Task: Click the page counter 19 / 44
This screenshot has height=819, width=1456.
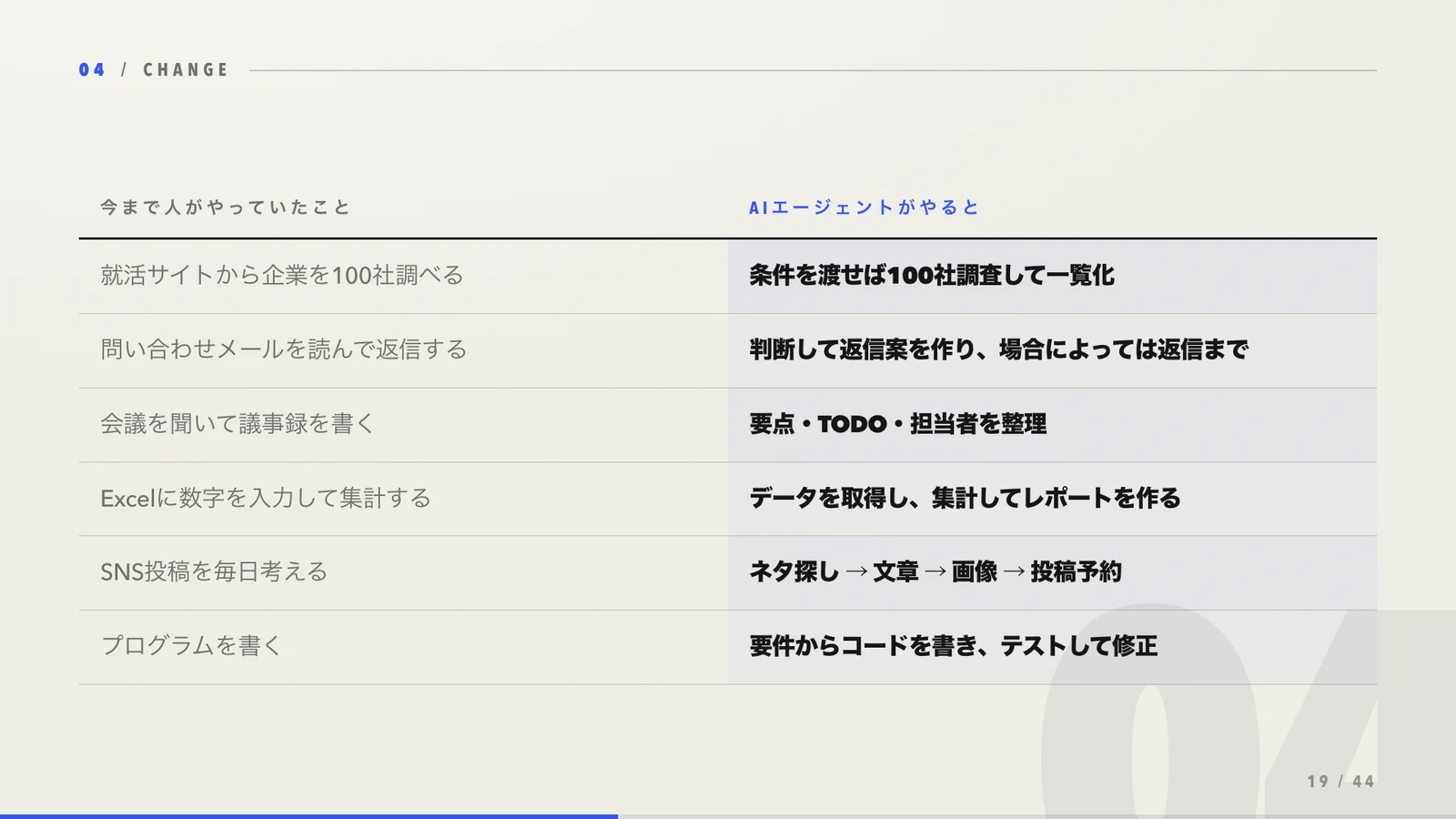Action: point(1340,782)
